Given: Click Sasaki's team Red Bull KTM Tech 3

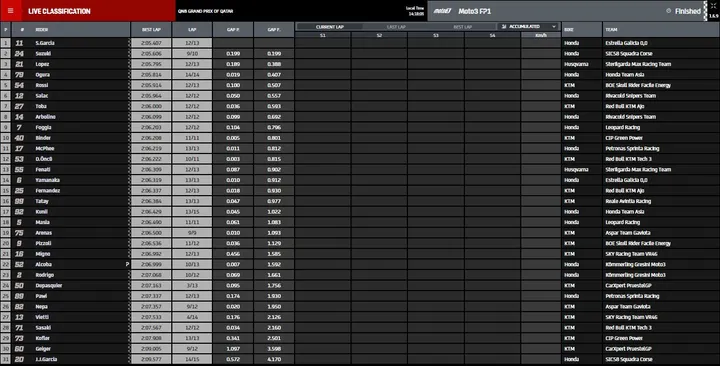Looking at the screenshot, I should pos(628,328).
